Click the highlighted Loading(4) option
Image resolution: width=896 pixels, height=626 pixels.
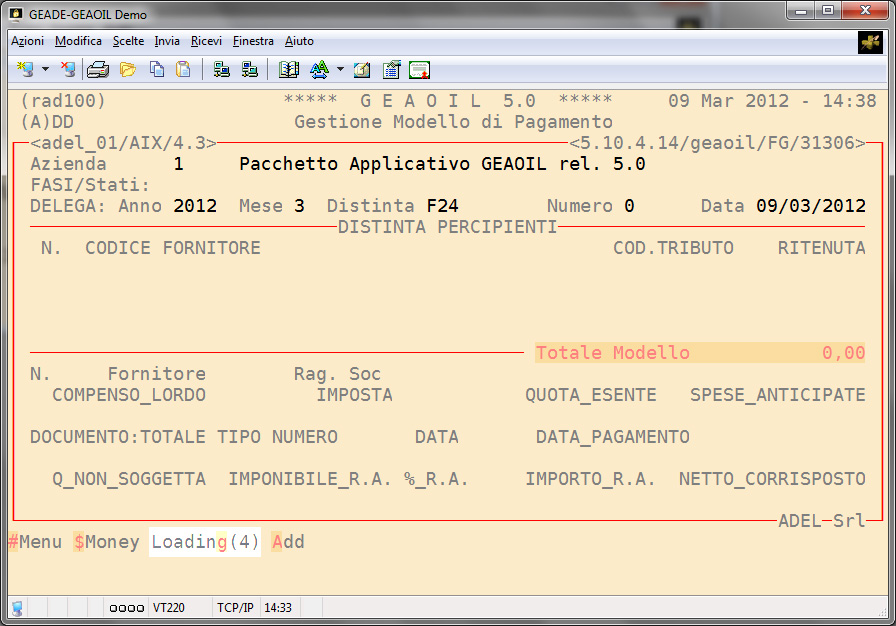point(205,542)
